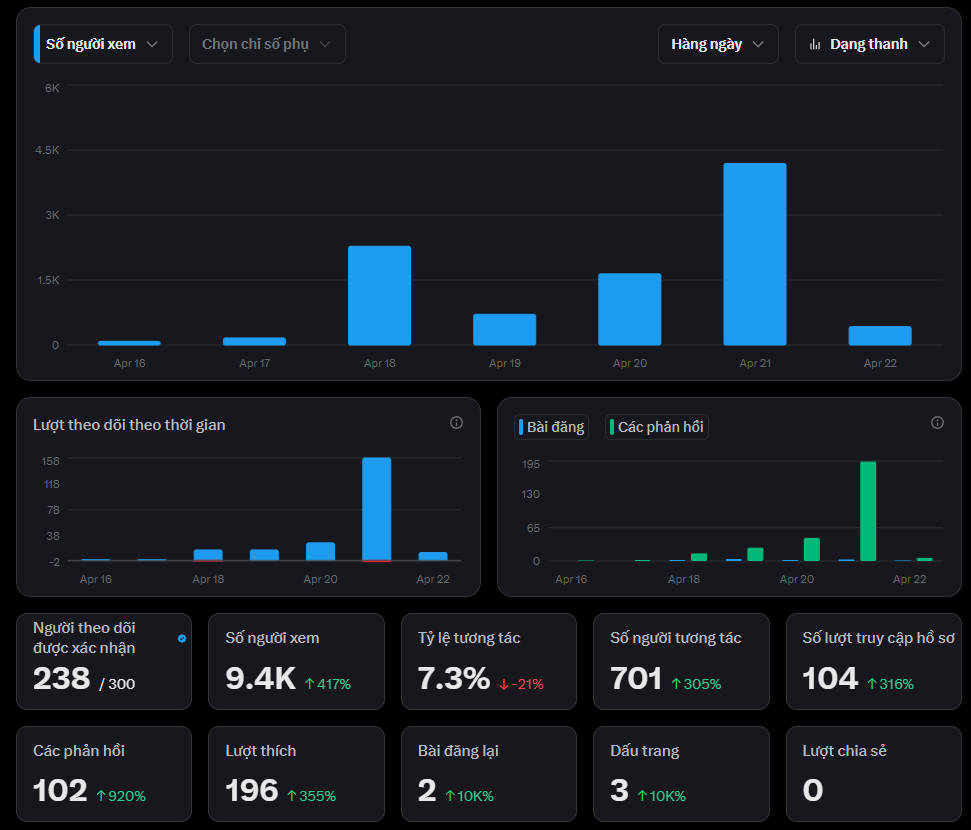Open the Số người xem 9.4K card
971x830 pixels.
(x=296, y=661)
